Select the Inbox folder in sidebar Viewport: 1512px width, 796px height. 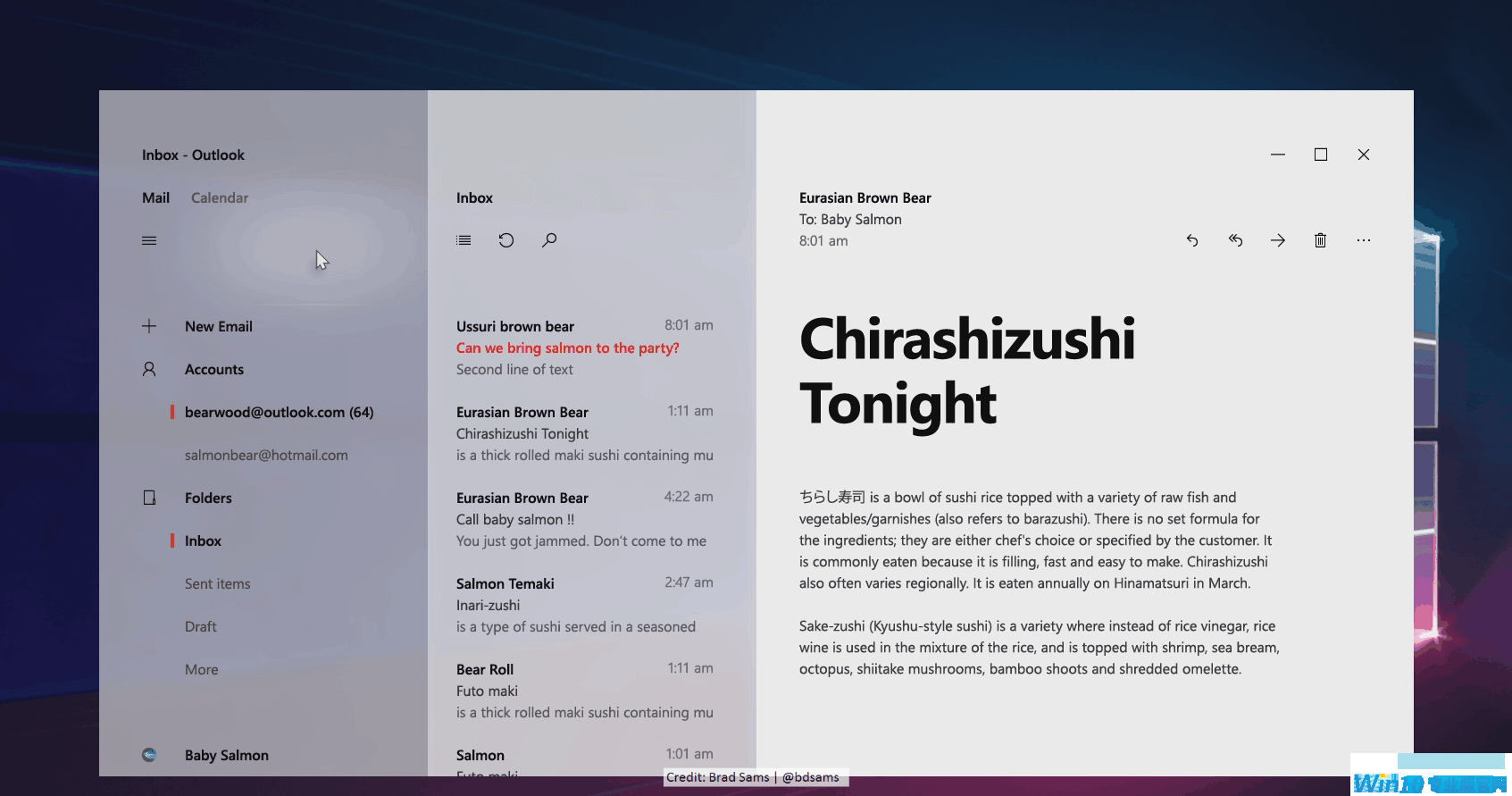coord(203,540)
